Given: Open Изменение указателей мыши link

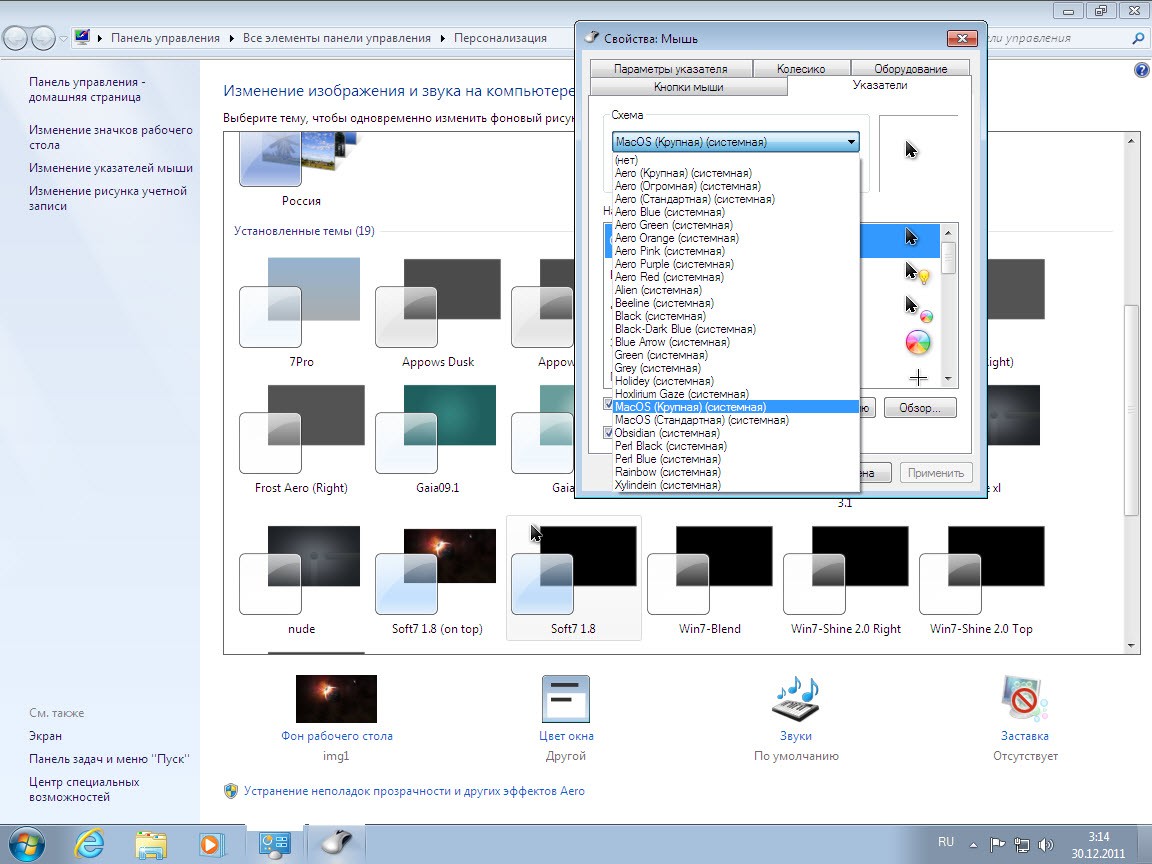Looking at the screenshot, I should click(111, 168).
